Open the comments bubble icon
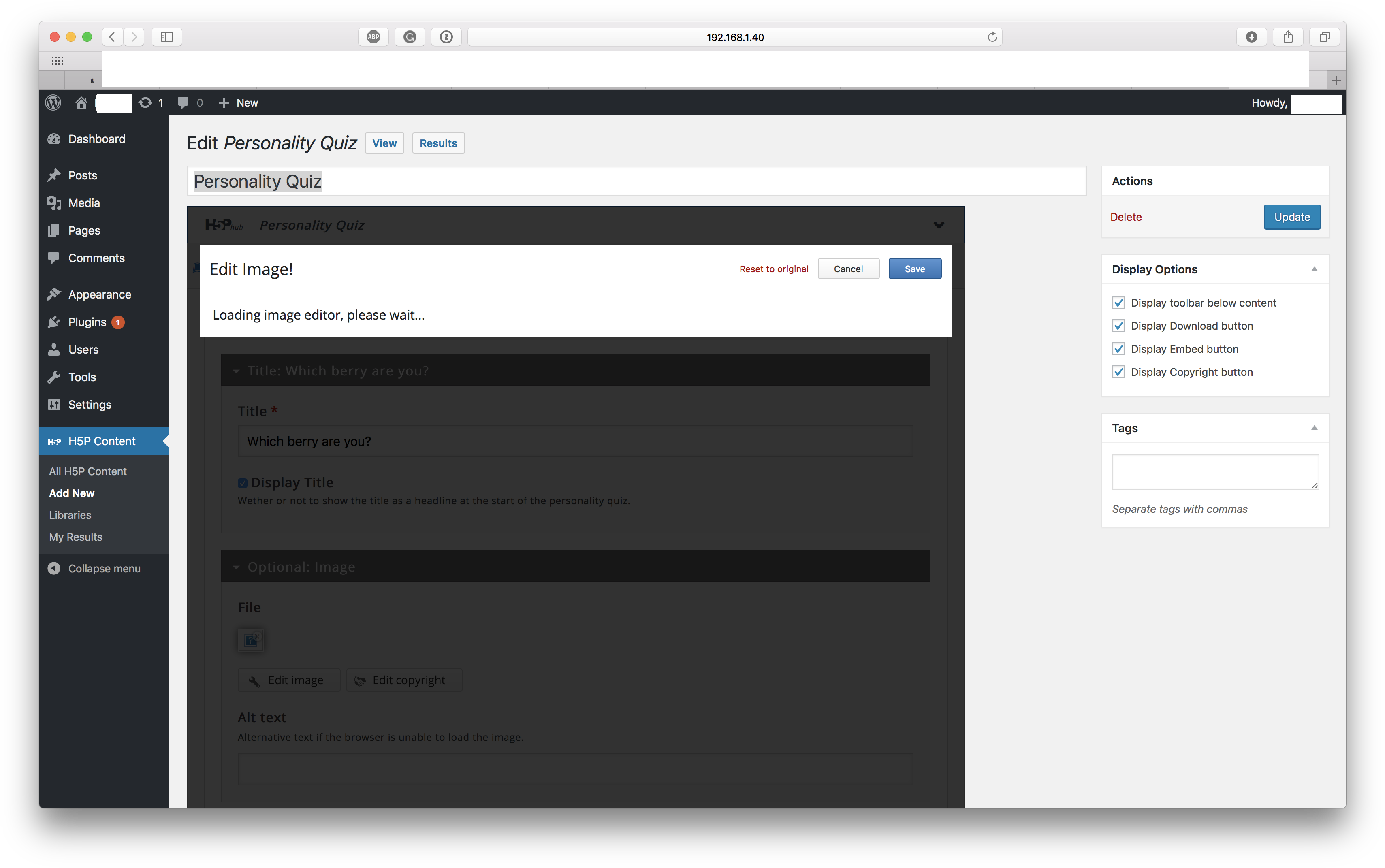 coord(183,103)
